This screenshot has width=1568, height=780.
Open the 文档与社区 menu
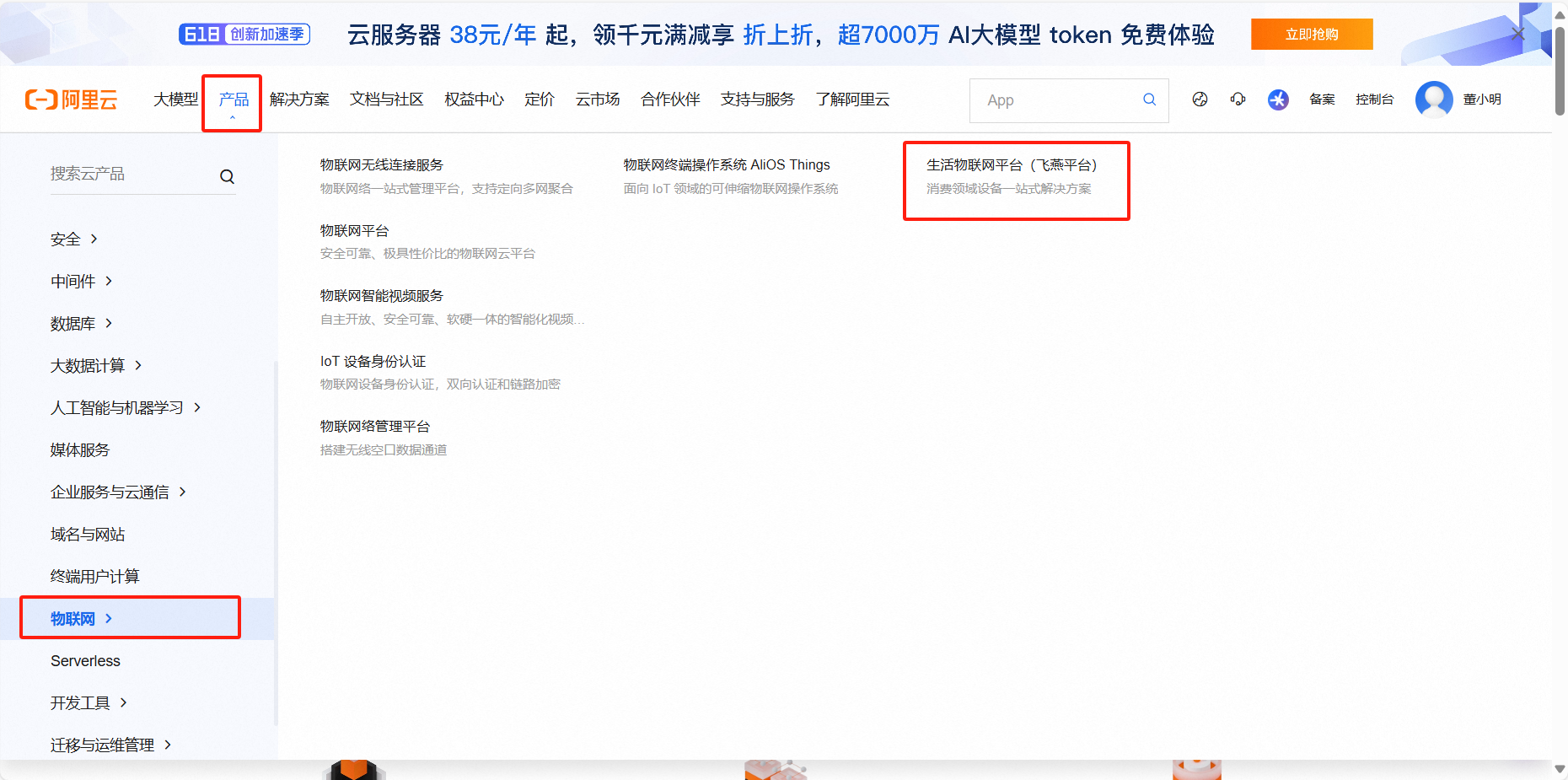coord(386,100)
